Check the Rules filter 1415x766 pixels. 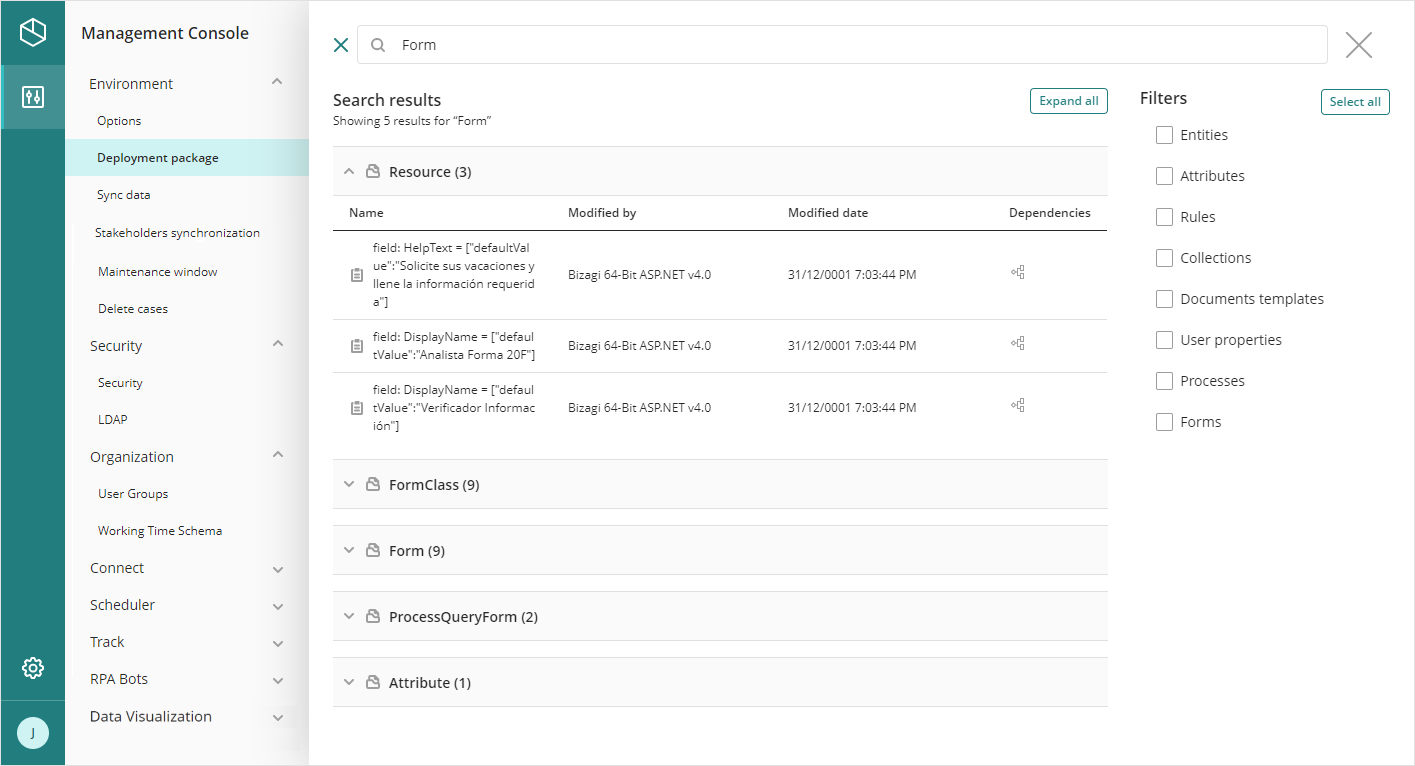(1164, 217)
